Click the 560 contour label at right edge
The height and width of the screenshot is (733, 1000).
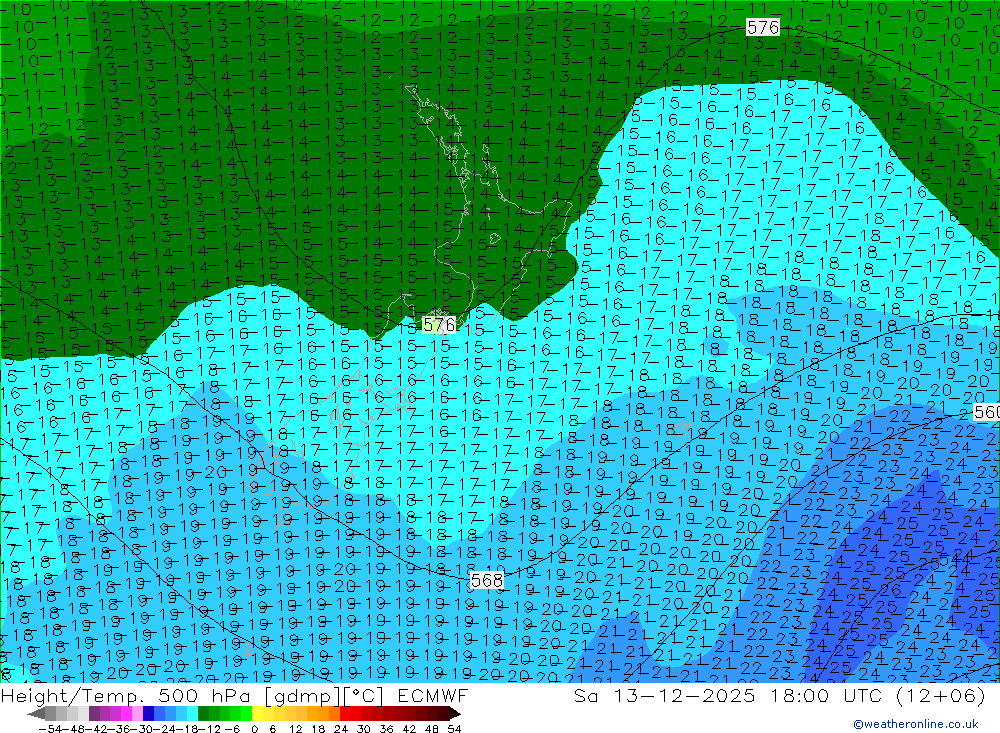(986, 412)
